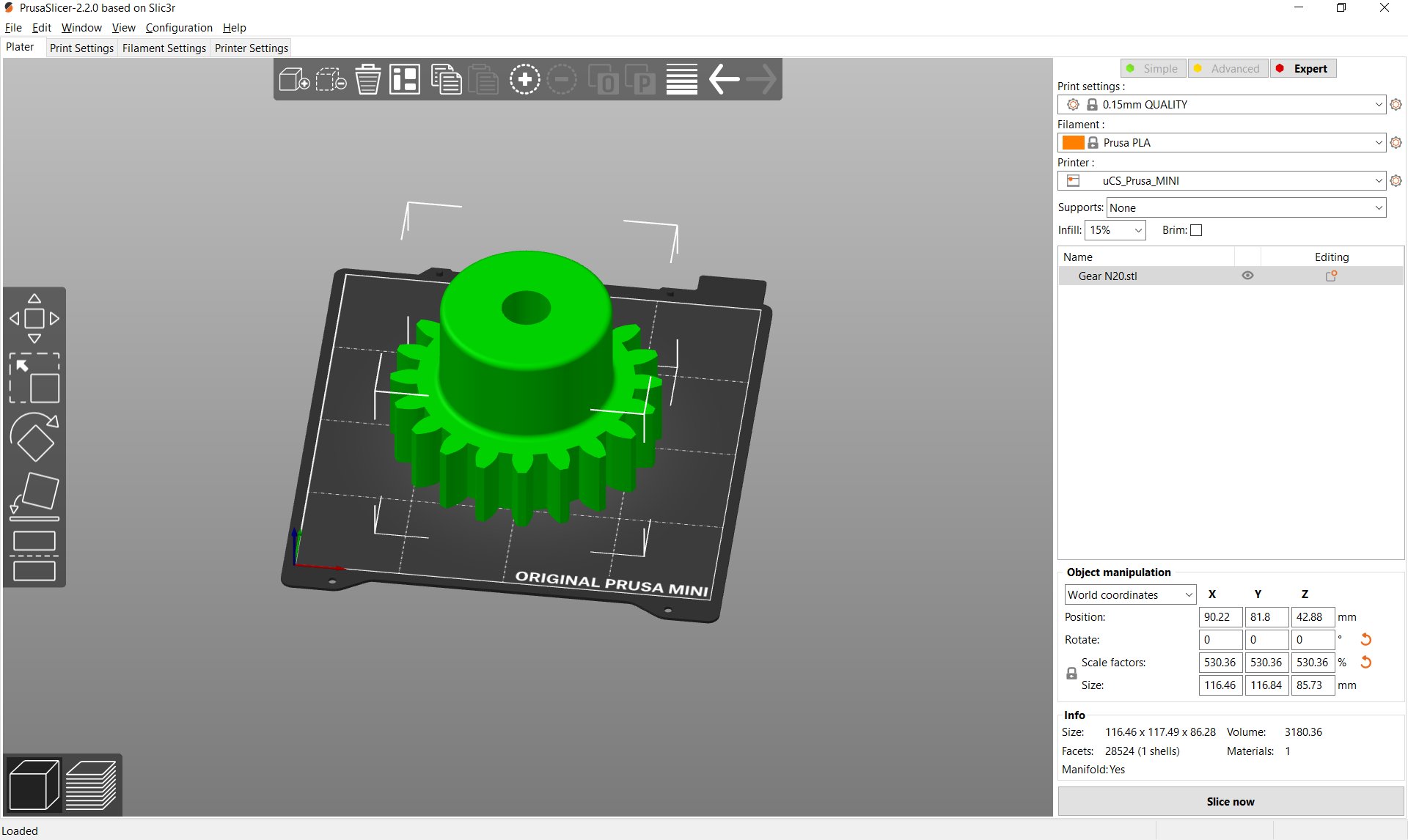1408x840 pixels.
Task: Select the Cut tool
Action: coord(34,556)
